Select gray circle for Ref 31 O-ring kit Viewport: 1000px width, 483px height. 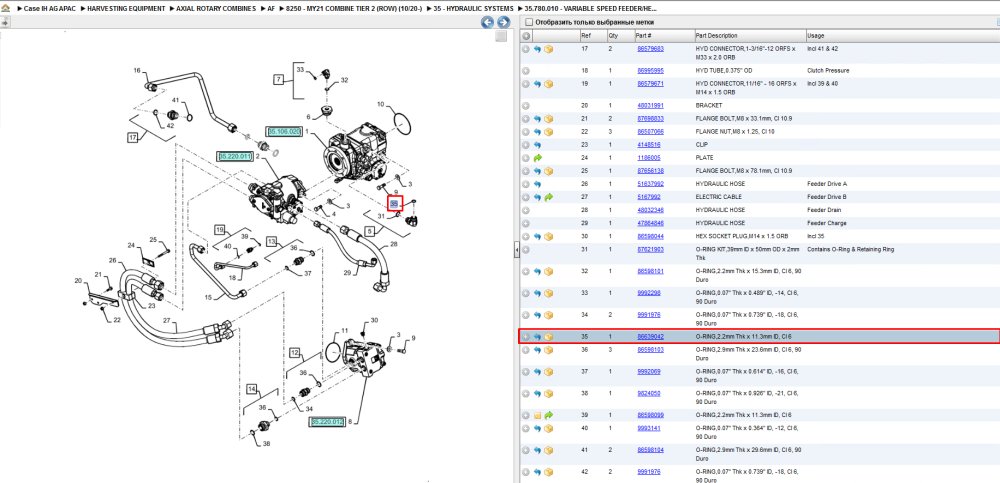pos(526,249)
